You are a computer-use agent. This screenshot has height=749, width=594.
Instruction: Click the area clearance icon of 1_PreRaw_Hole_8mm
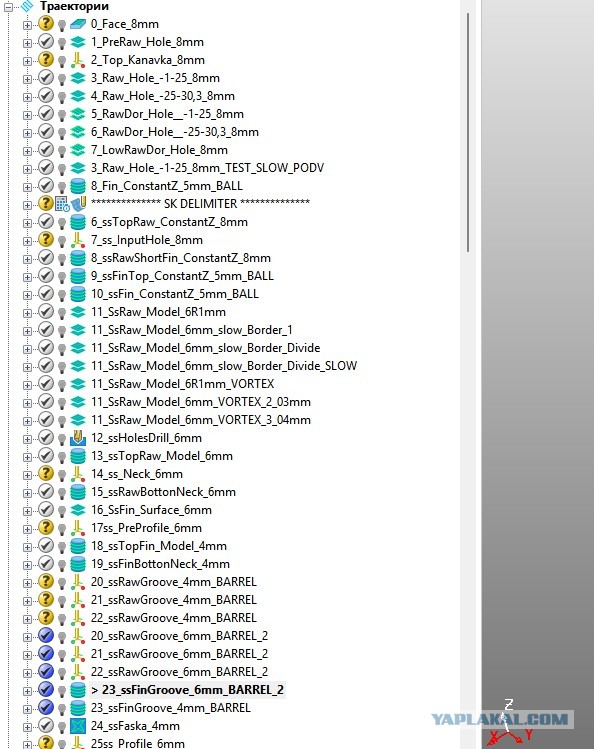point(77,42)
